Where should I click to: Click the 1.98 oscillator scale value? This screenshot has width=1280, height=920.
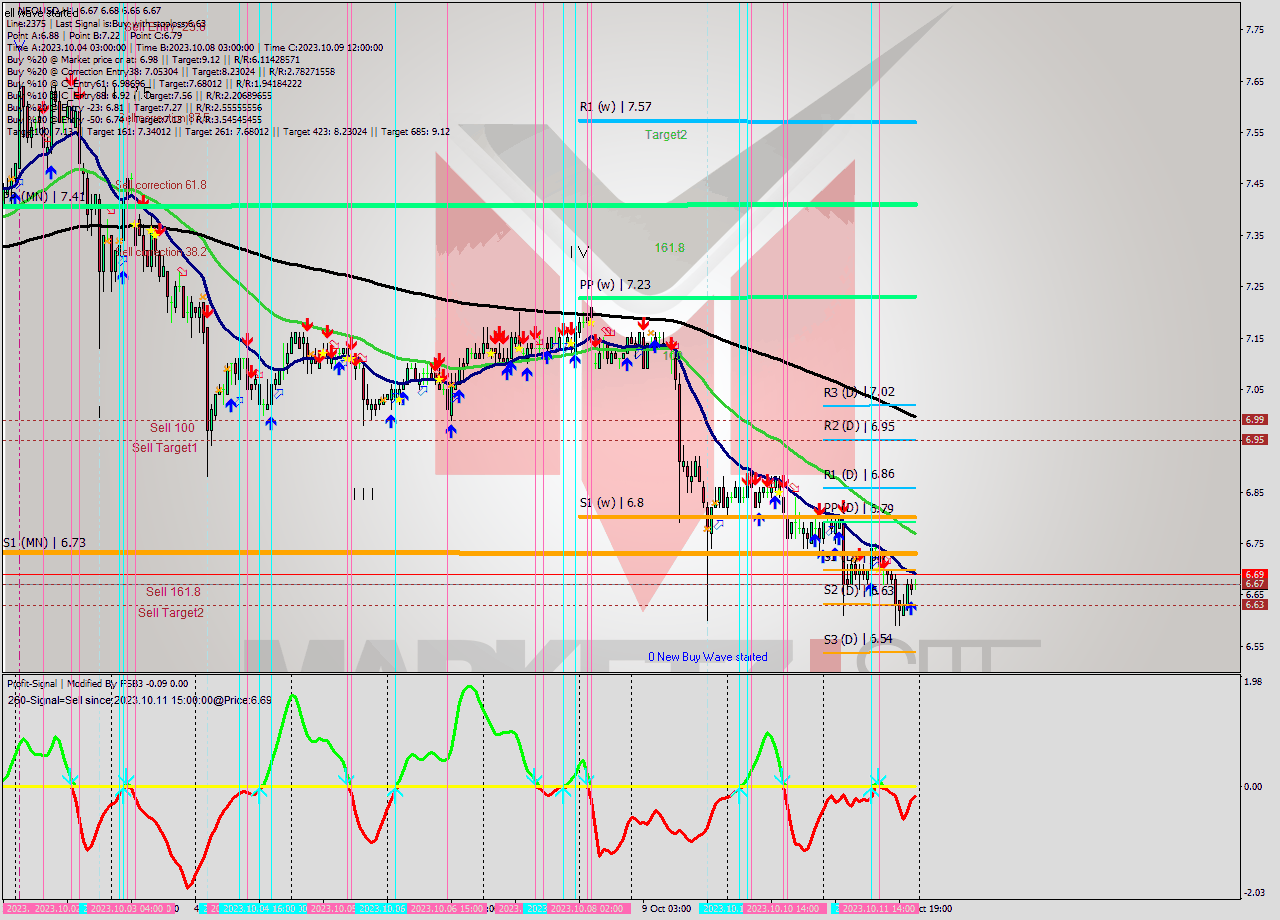coord(1254,682)
